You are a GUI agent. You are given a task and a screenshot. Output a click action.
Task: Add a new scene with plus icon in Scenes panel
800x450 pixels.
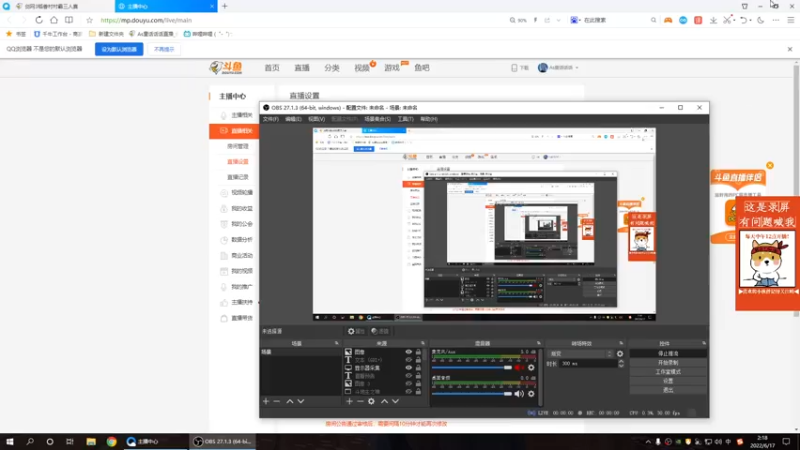[x=266, y=402]
